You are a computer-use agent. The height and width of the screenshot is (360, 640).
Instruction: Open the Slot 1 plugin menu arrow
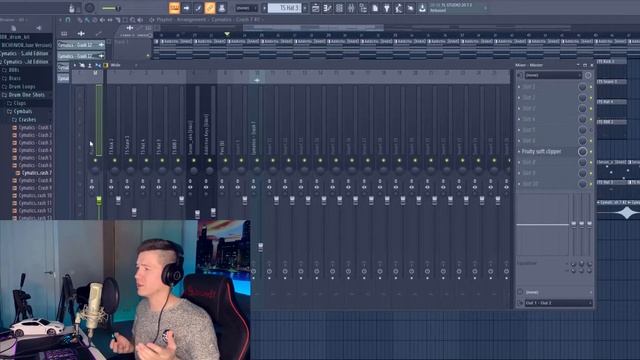point(519,87)
